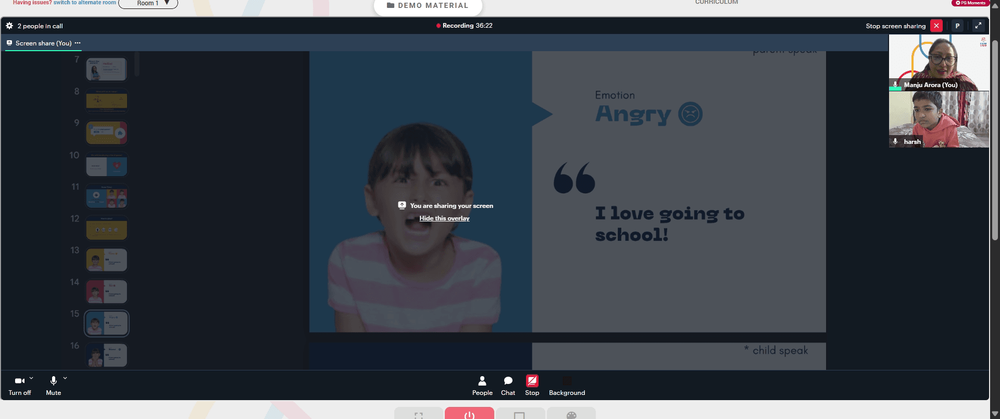Select slide 7 thumbnail
Screen dimensions: 1000x419
click(107, 69)
